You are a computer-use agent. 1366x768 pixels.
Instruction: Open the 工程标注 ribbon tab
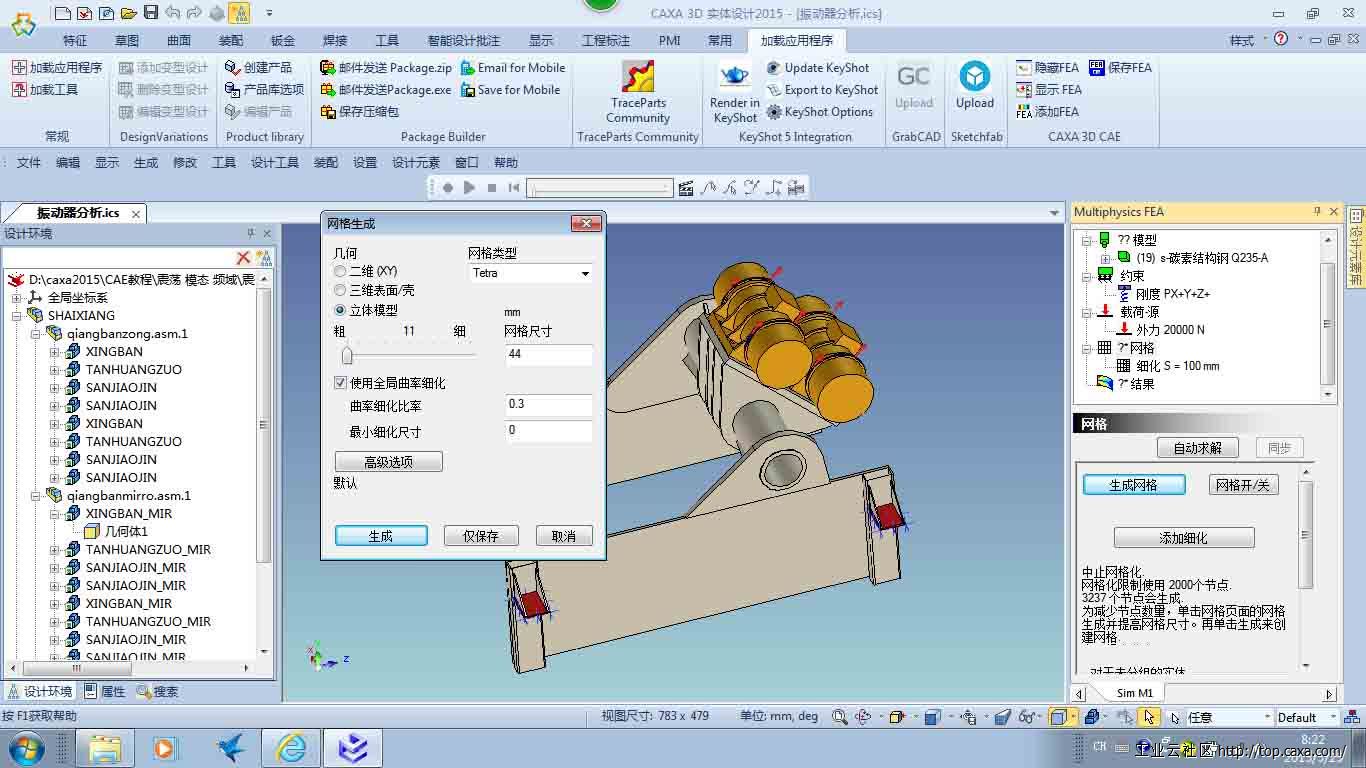606,41
